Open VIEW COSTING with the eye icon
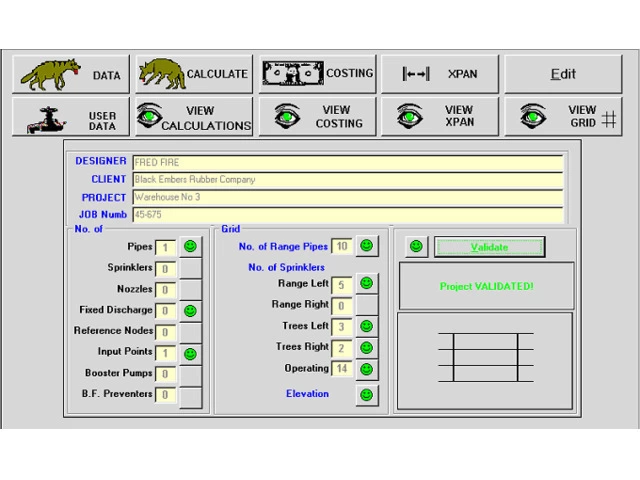The width and height of the screenshot is (640, 480). 318,117
